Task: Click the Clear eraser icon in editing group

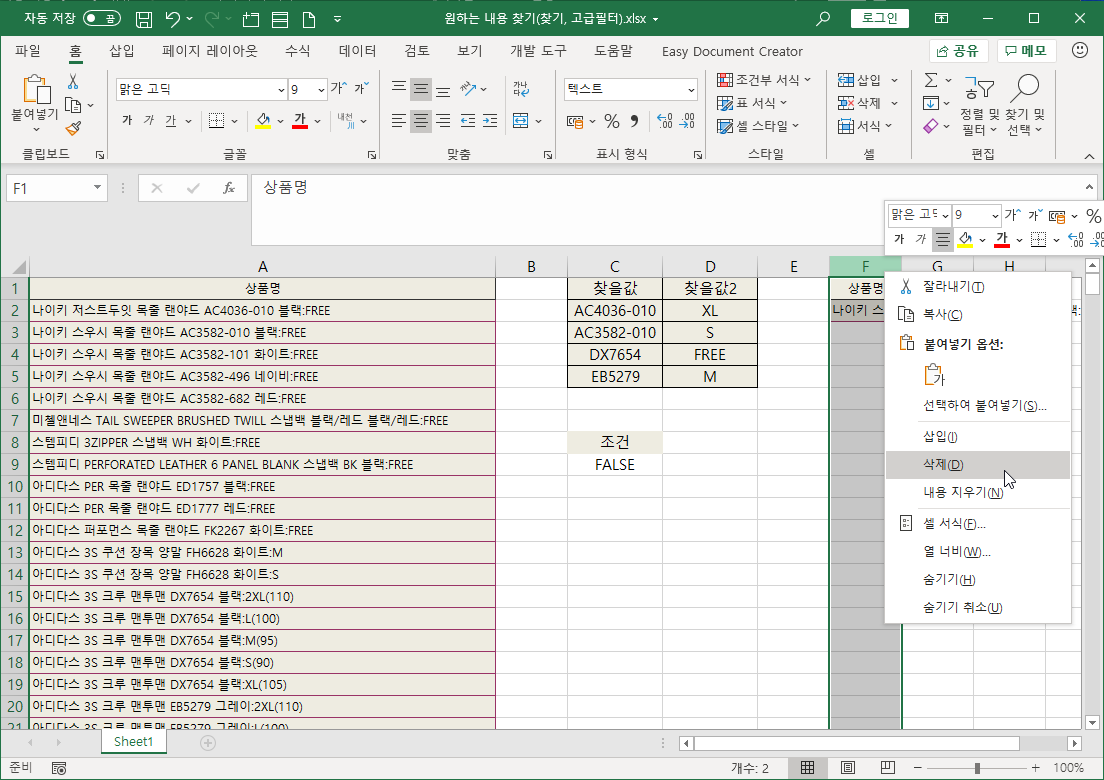Action: [931, 126]
